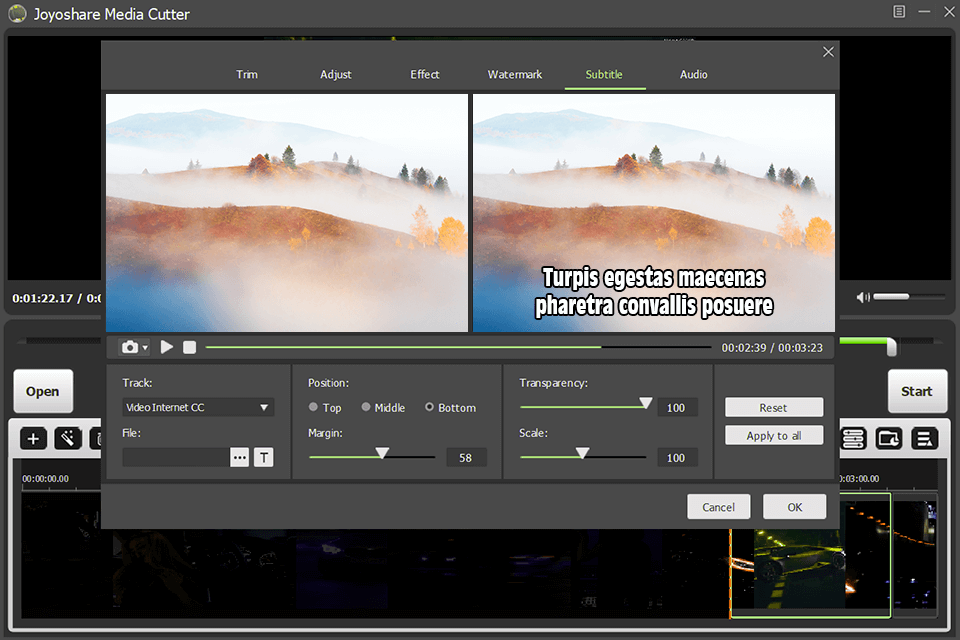Reset subtitle settings
The width and height of the screenshot is (960, 640).
click(773, 407)
